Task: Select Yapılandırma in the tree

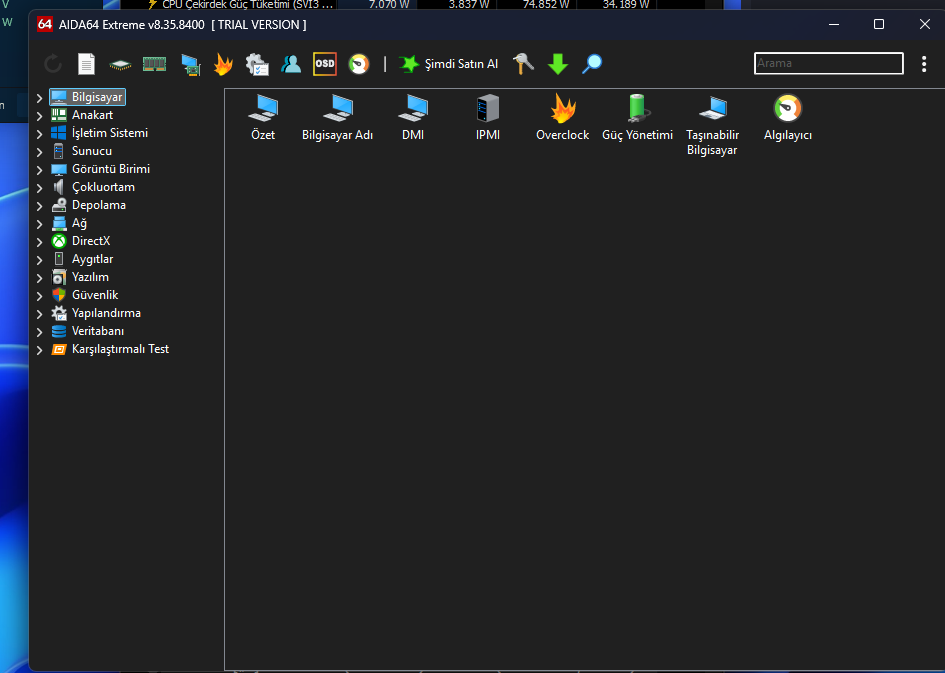Action: coord(96,313)
